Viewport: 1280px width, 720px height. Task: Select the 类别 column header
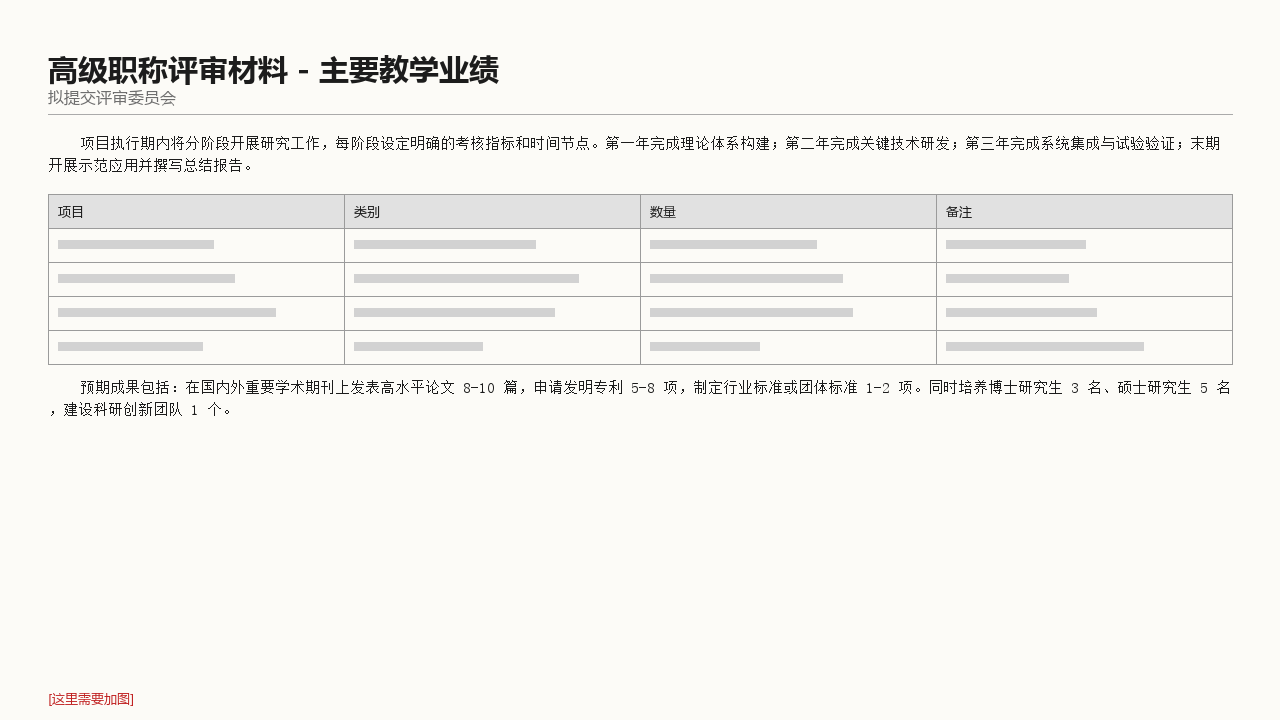492,212
